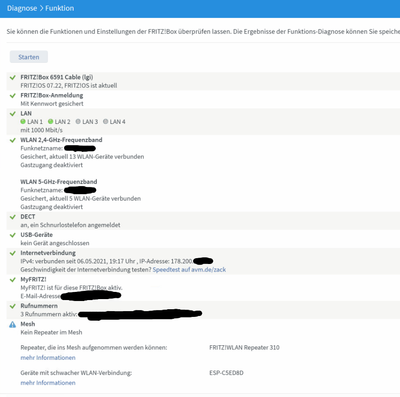
Task: Click the mit 1000 Mbit/s text
Action: (x=42, y=130)
